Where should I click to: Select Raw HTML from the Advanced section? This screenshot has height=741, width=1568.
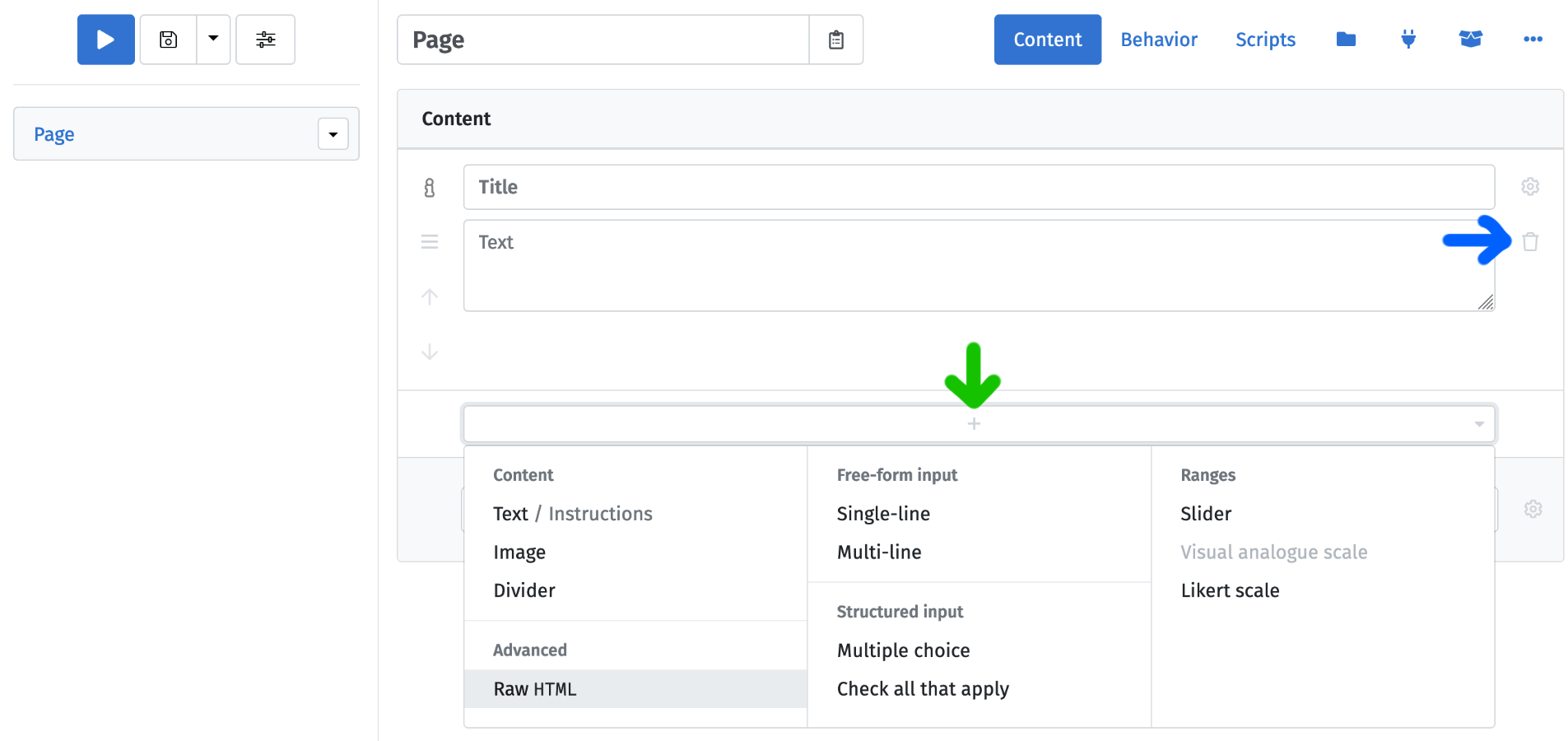[535, 689]
